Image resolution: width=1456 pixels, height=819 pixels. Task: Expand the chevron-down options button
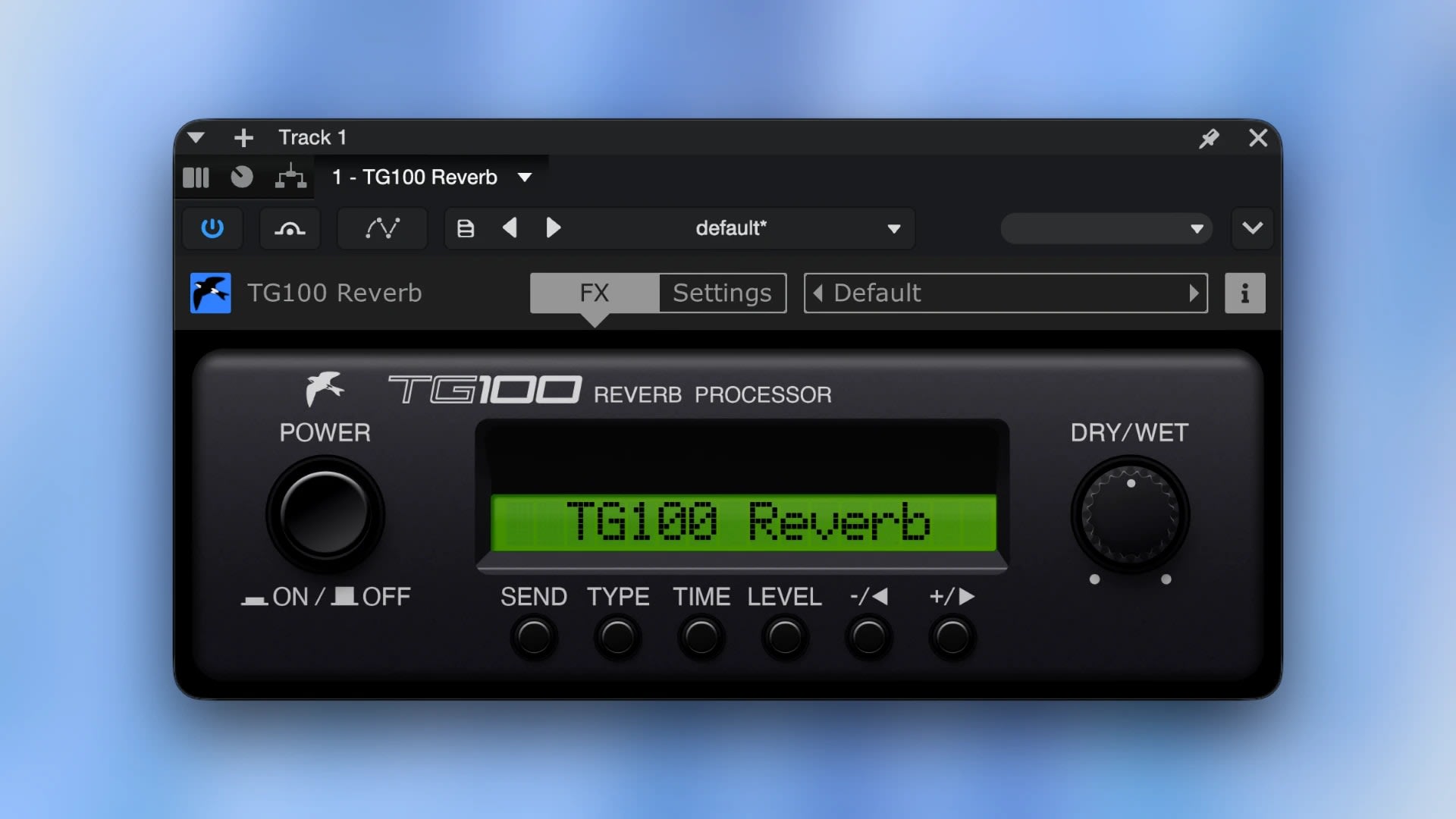tap(1252, 228)
